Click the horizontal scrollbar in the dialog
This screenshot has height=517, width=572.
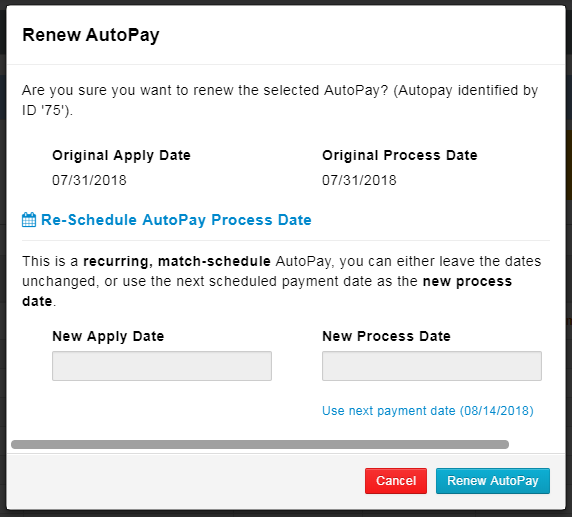[x=260, y=444]
